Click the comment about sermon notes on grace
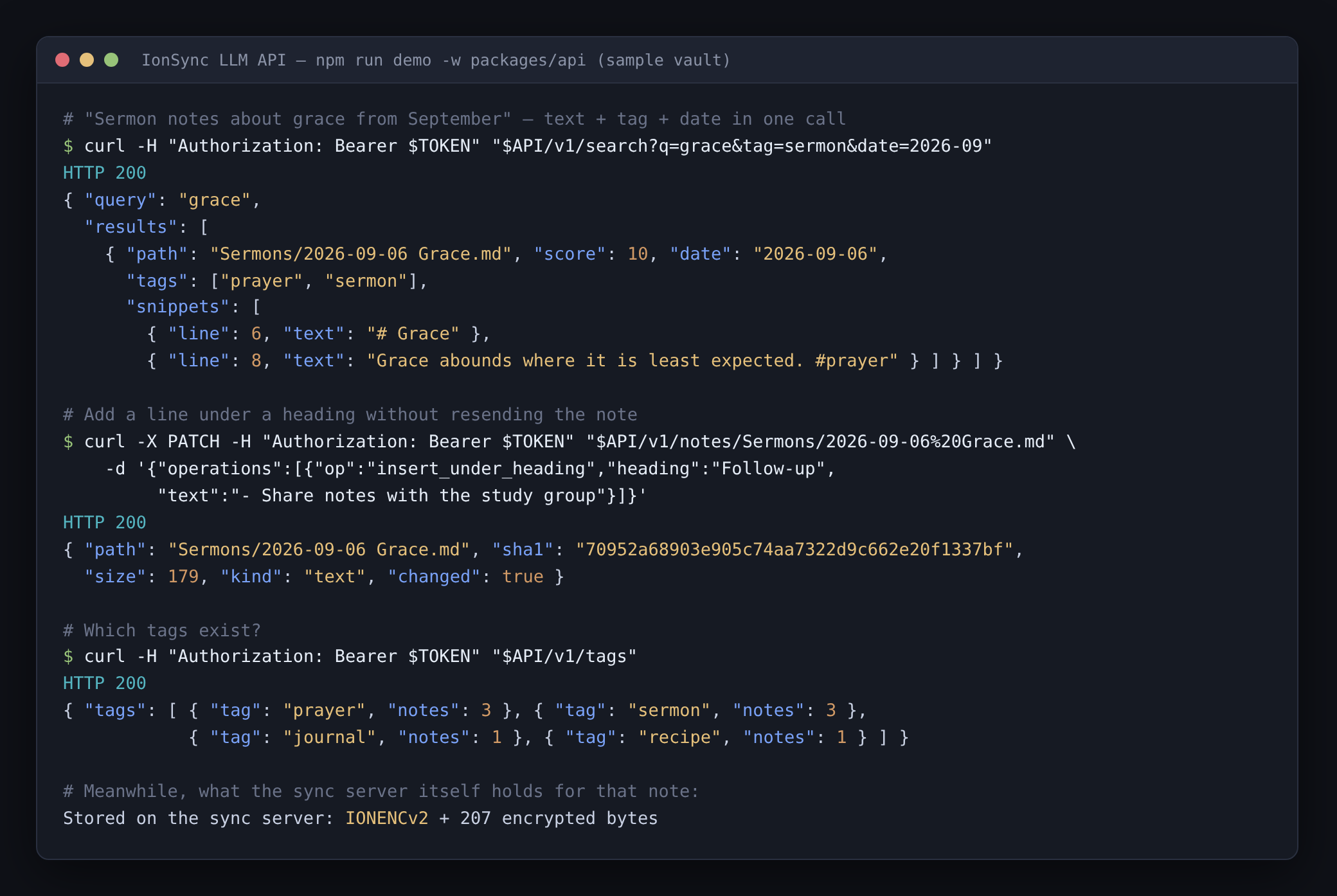This screenshot has width=1337, height=896. 454,119
